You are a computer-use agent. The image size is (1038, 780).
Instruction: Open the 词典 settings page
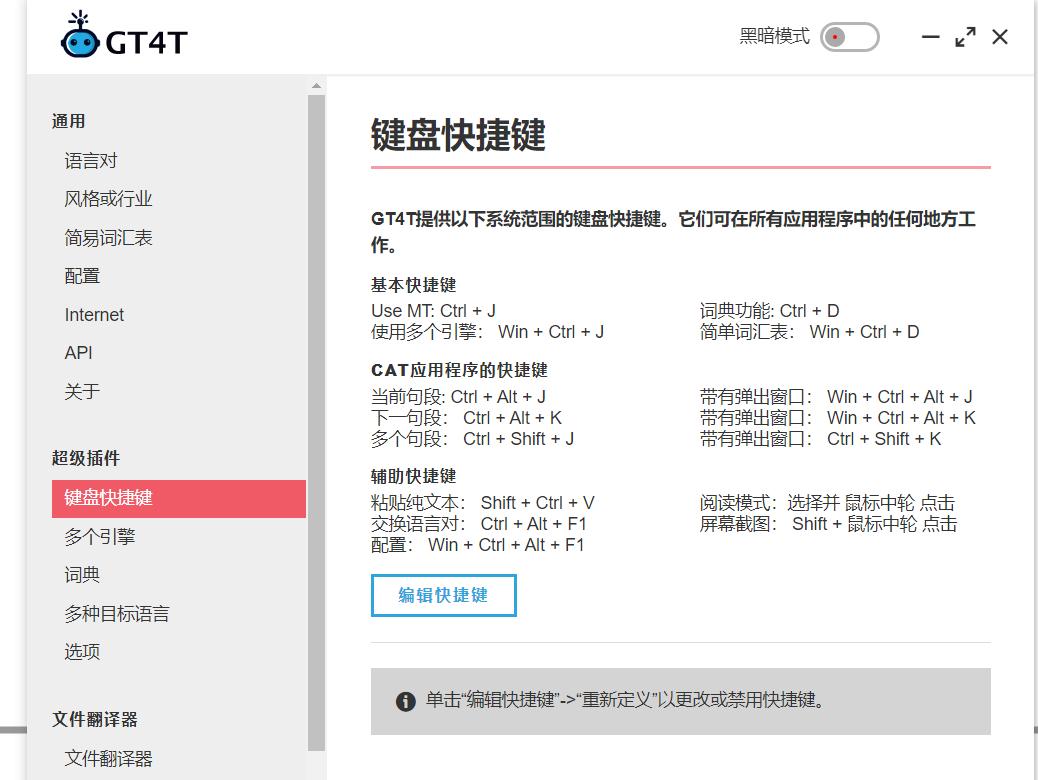80,574
